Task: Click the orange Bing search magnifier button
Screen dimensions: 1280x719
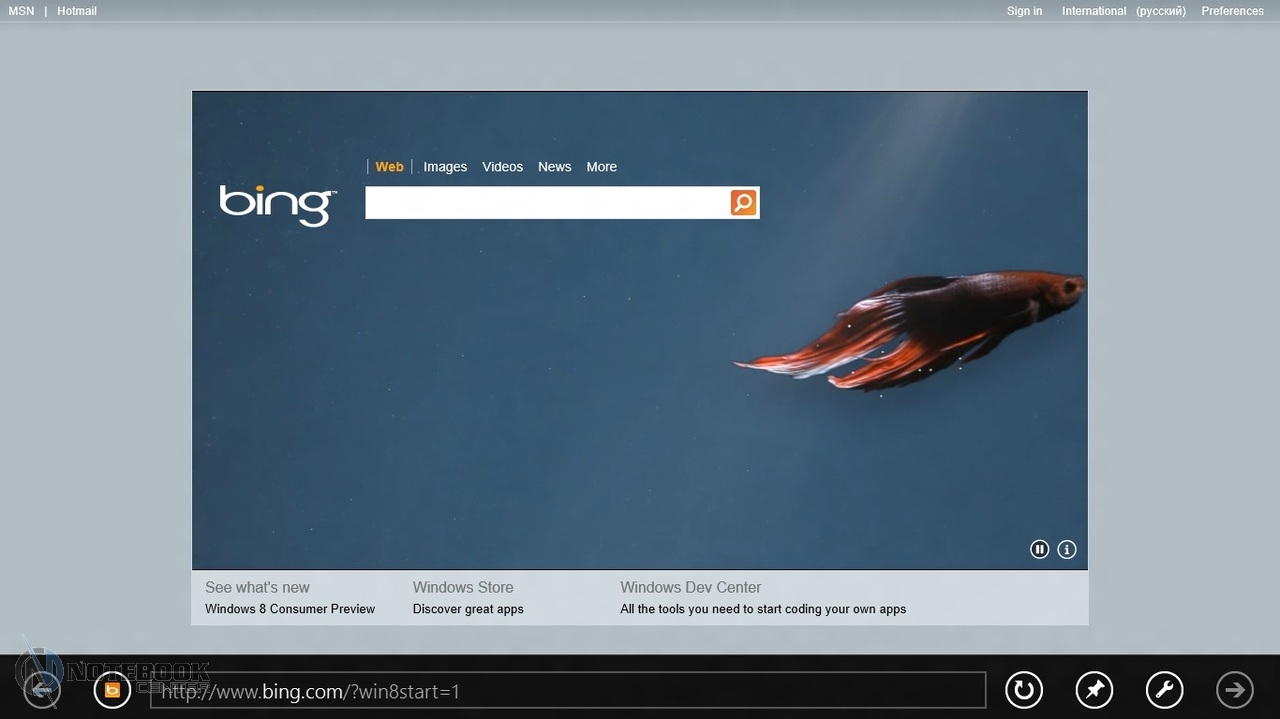Action: click(743, 203)
